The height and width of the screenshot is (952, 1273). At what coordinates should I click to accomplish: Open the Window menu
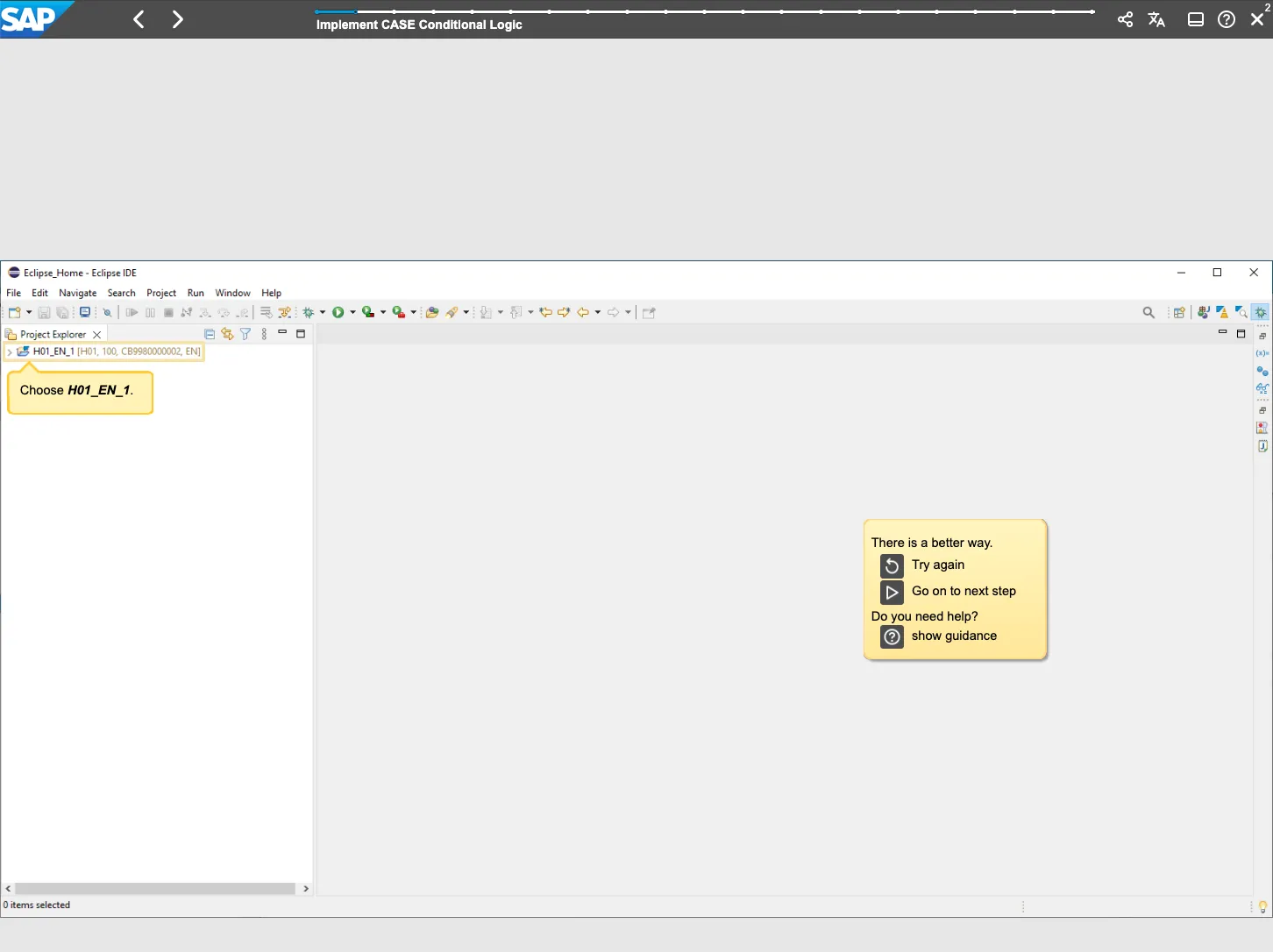232,293
